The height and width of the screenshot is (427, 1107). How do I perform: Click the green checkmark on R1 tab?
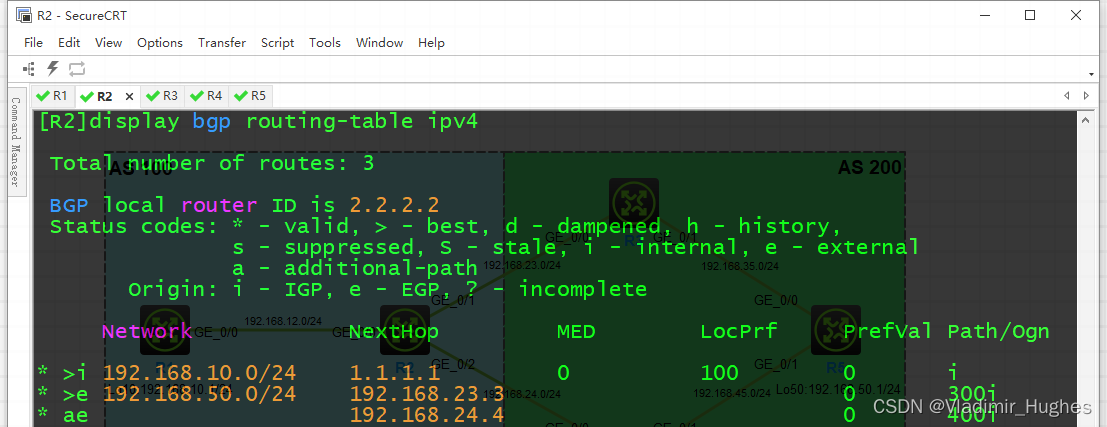[x=42, y=96]
